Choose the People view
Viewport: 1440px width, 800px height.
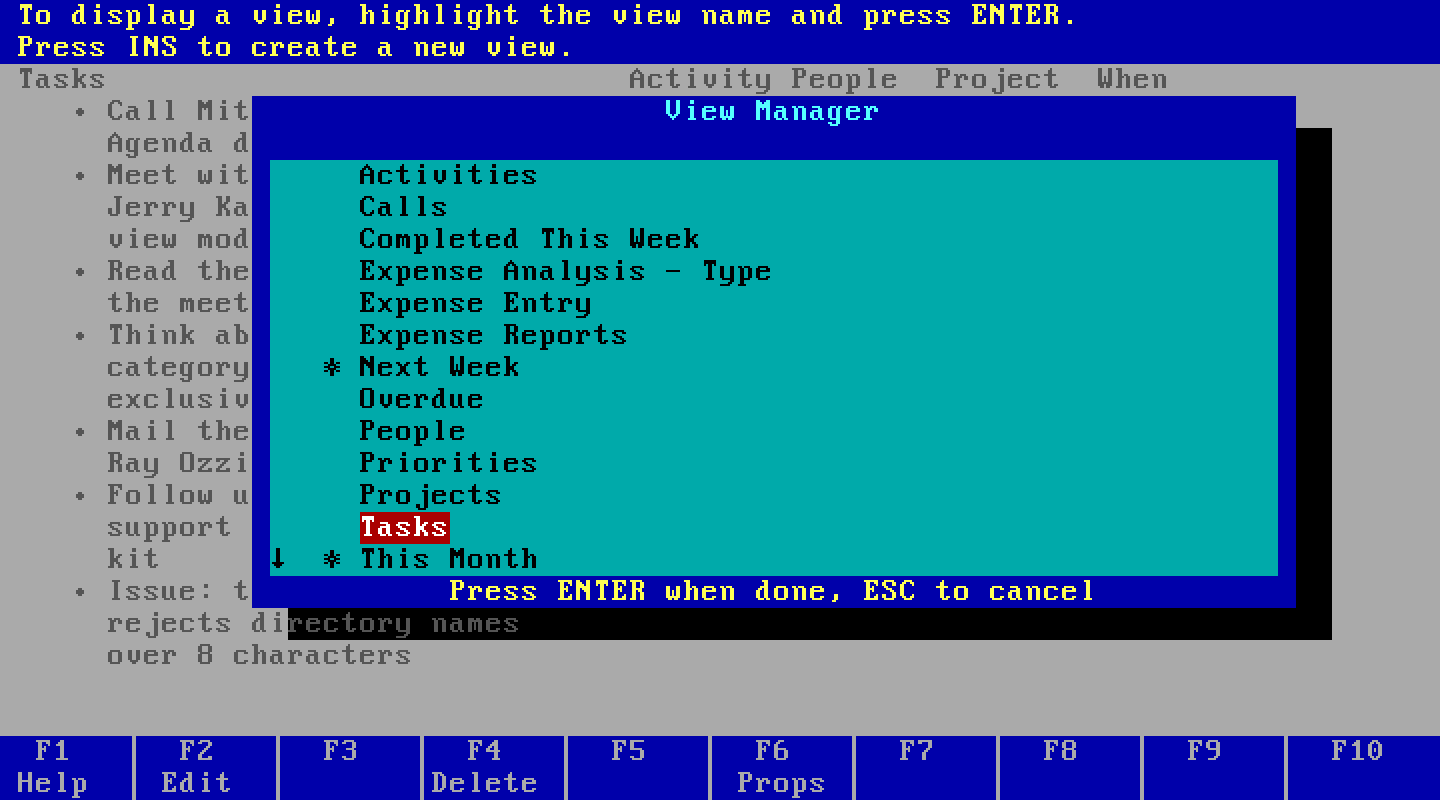pos(412,431)
